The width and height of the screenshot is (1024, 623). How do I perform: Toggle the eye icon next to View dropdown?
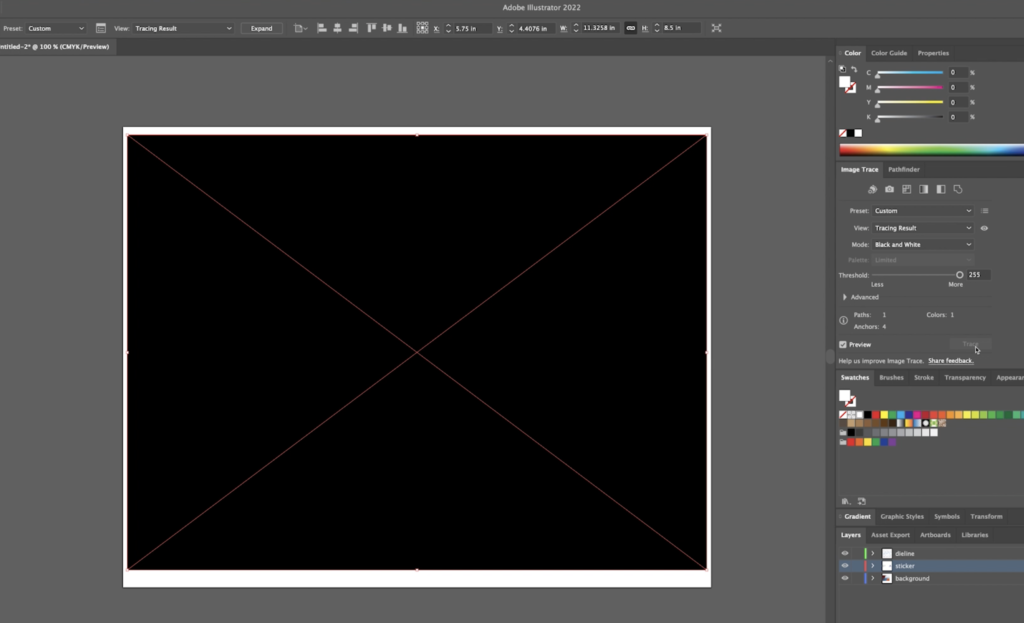point(984,228)
